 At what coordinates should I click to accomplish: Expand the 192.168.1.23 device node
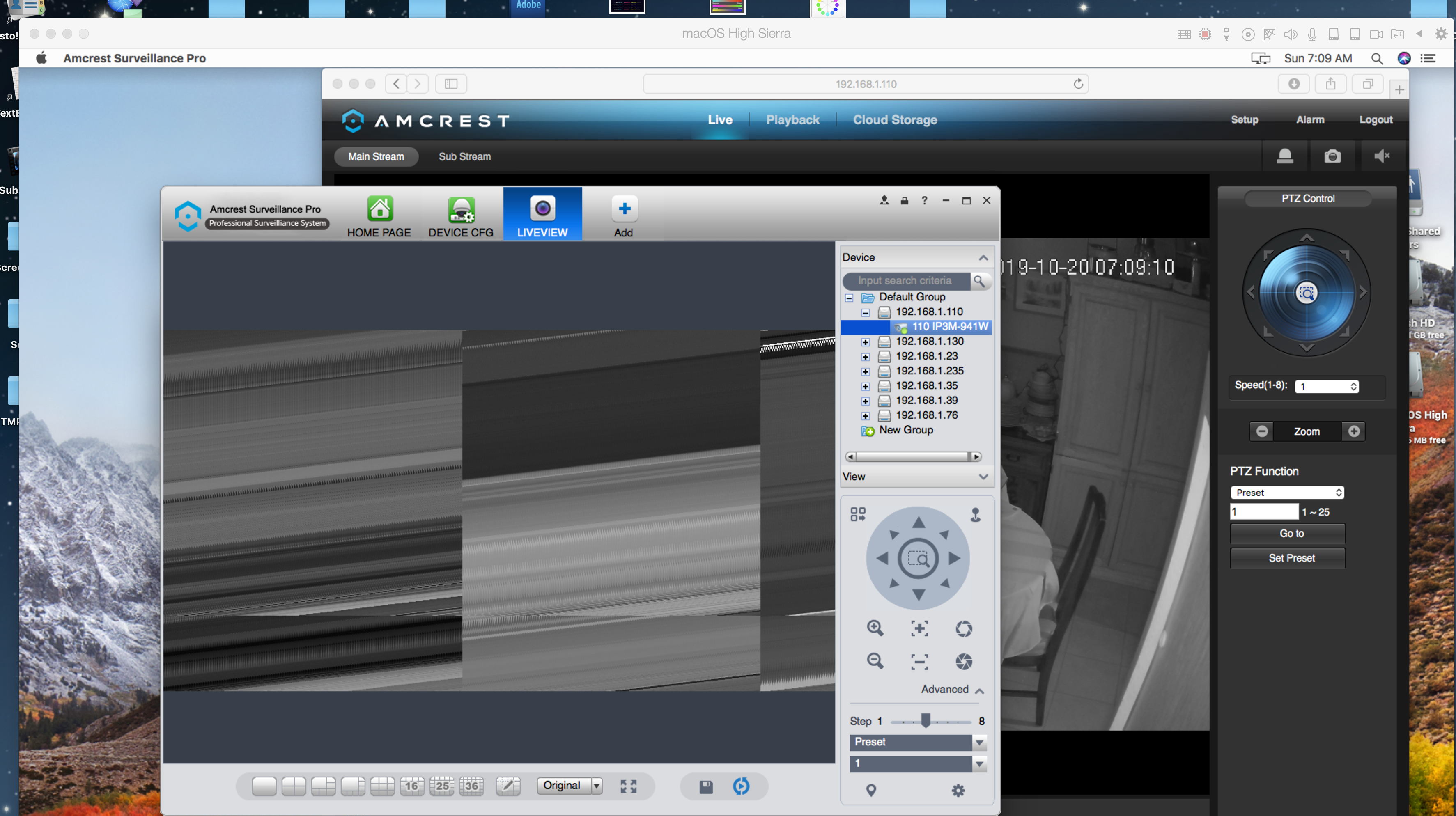(866, 357)
